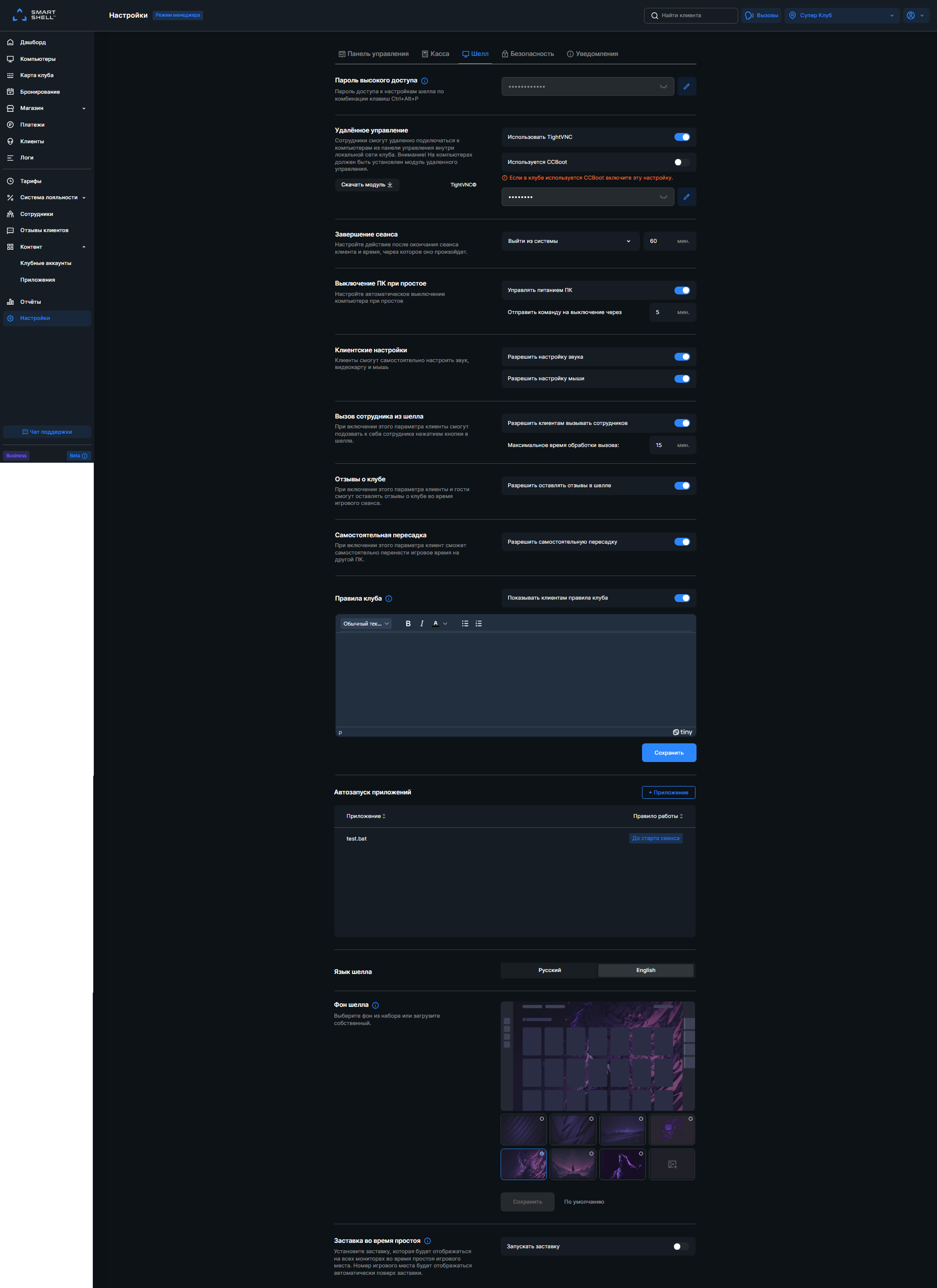Click the edit pencil for high-access password
Screen dimensions: 937x1288
686,86
